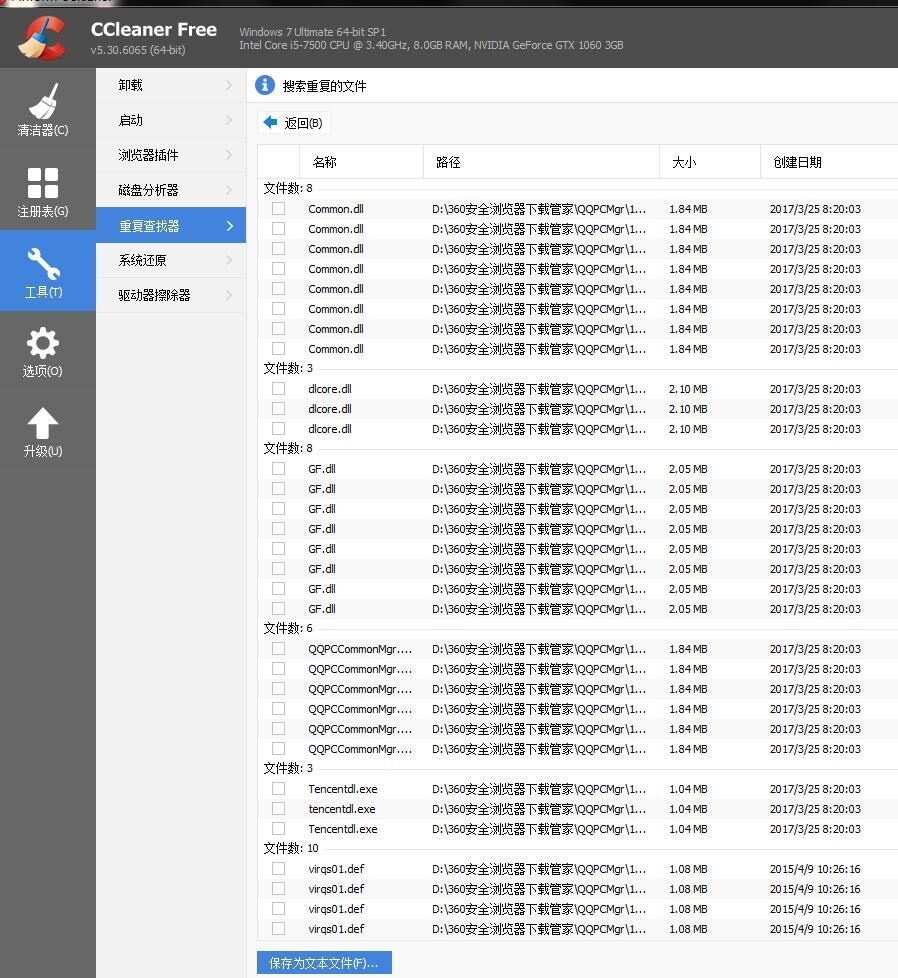The image size is (898, 978).
Task: Click the 文件数: 6 group header
Action: tap(288, 628)
